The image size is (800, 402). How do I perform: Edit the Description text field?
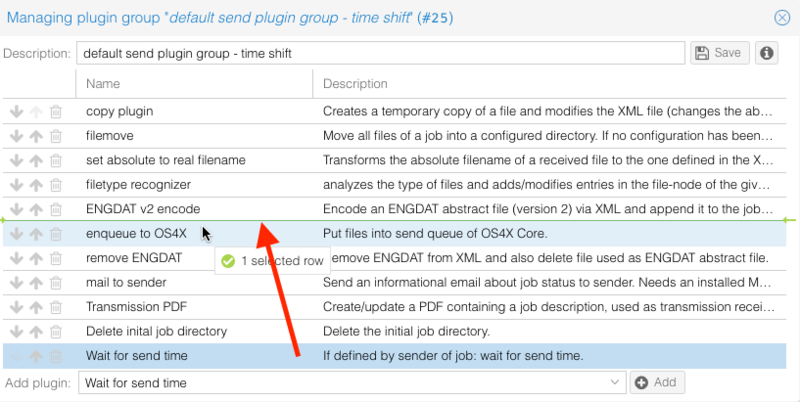tap(380, 53)
